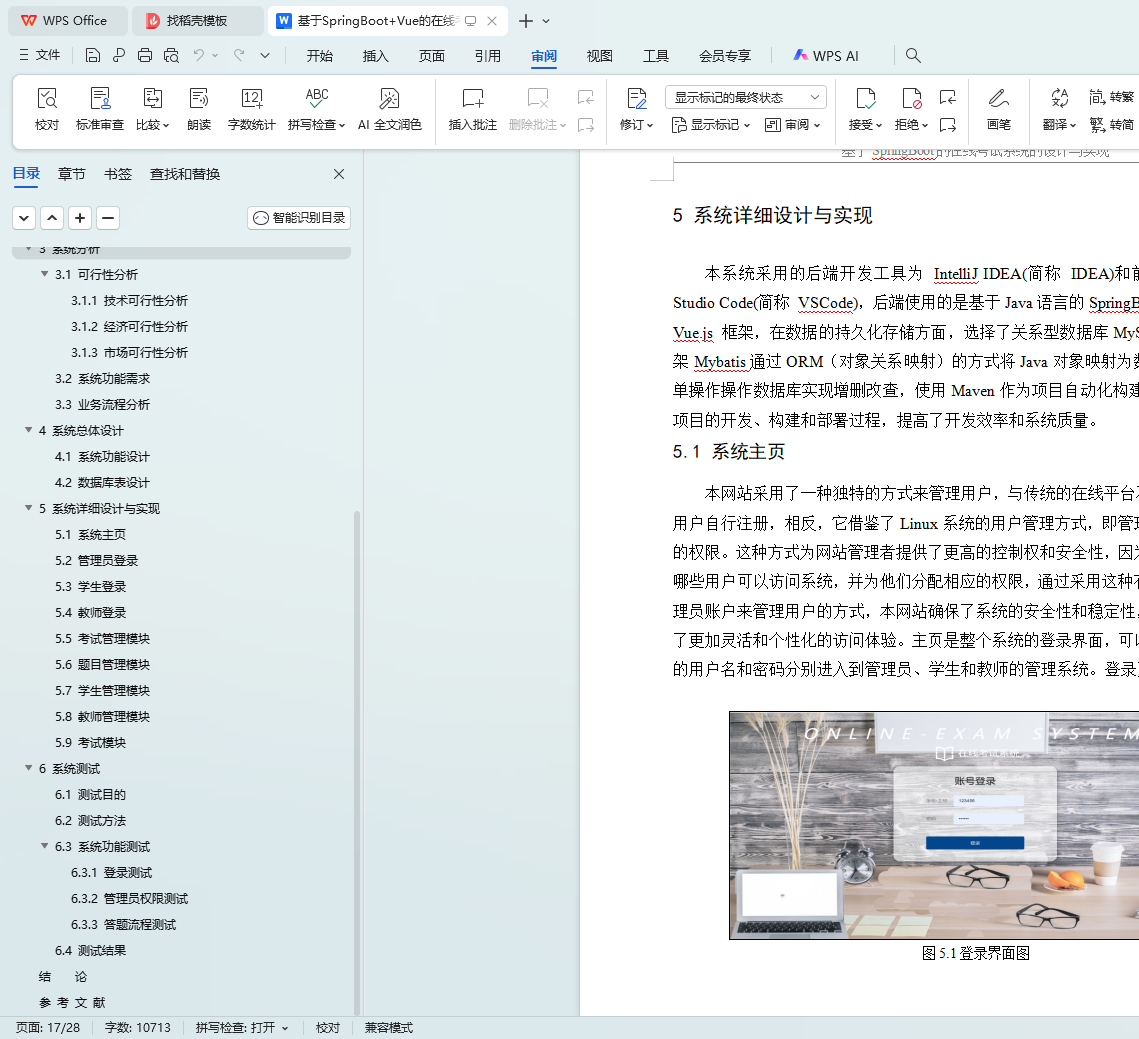Click 插入批注 insert comment icon
The height and width of the screenshot is (1039, 1139).
(472, 99)
